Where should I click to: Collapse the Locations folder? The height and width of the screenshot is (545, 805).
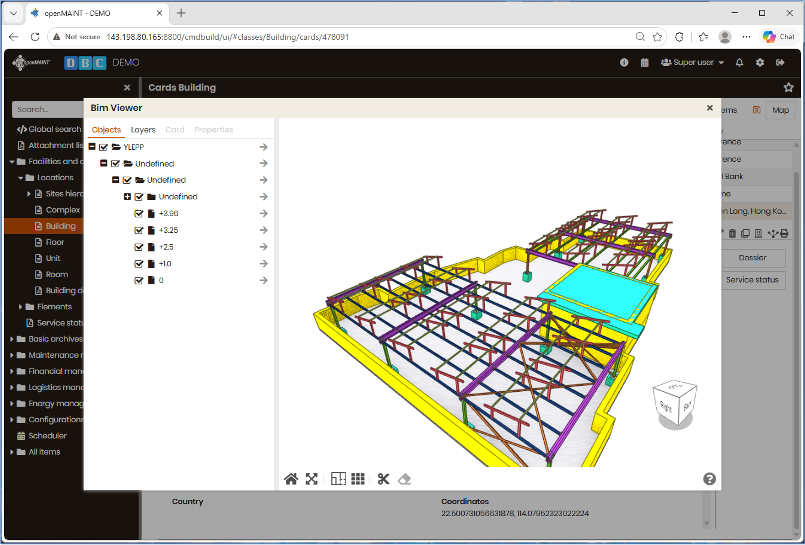coord(21,178)
